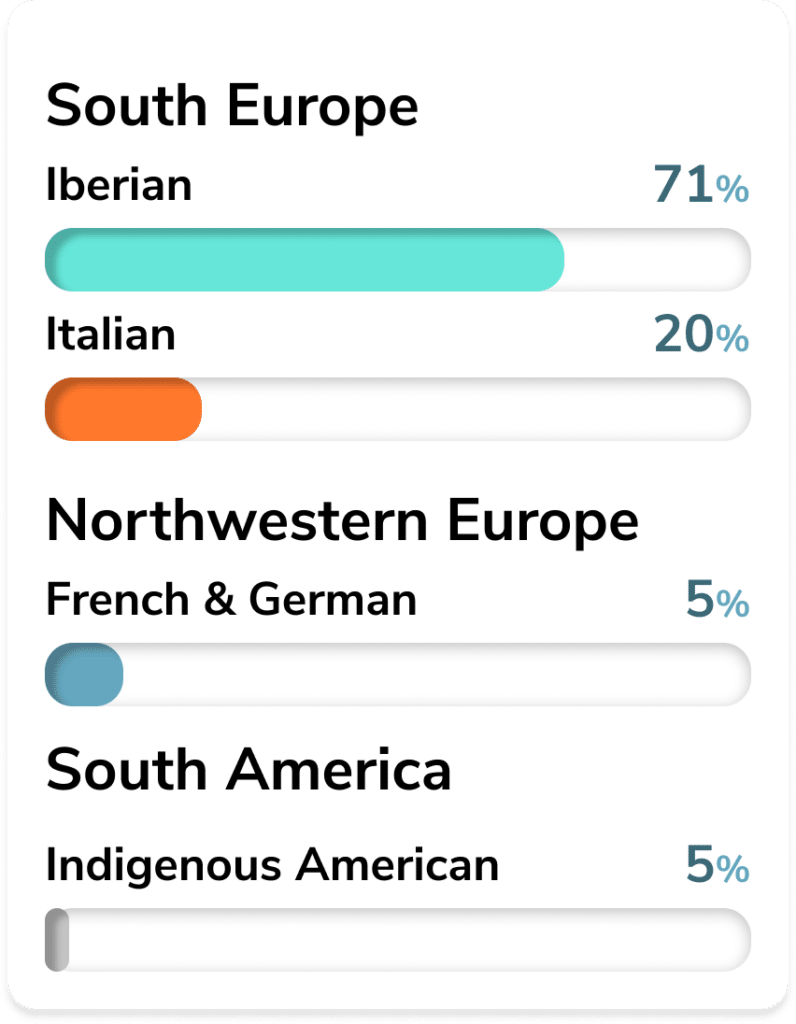796x1024 pixels.
Task: Select the Indigenous American label
Action: pyautogui.click(x=272, y=866)
